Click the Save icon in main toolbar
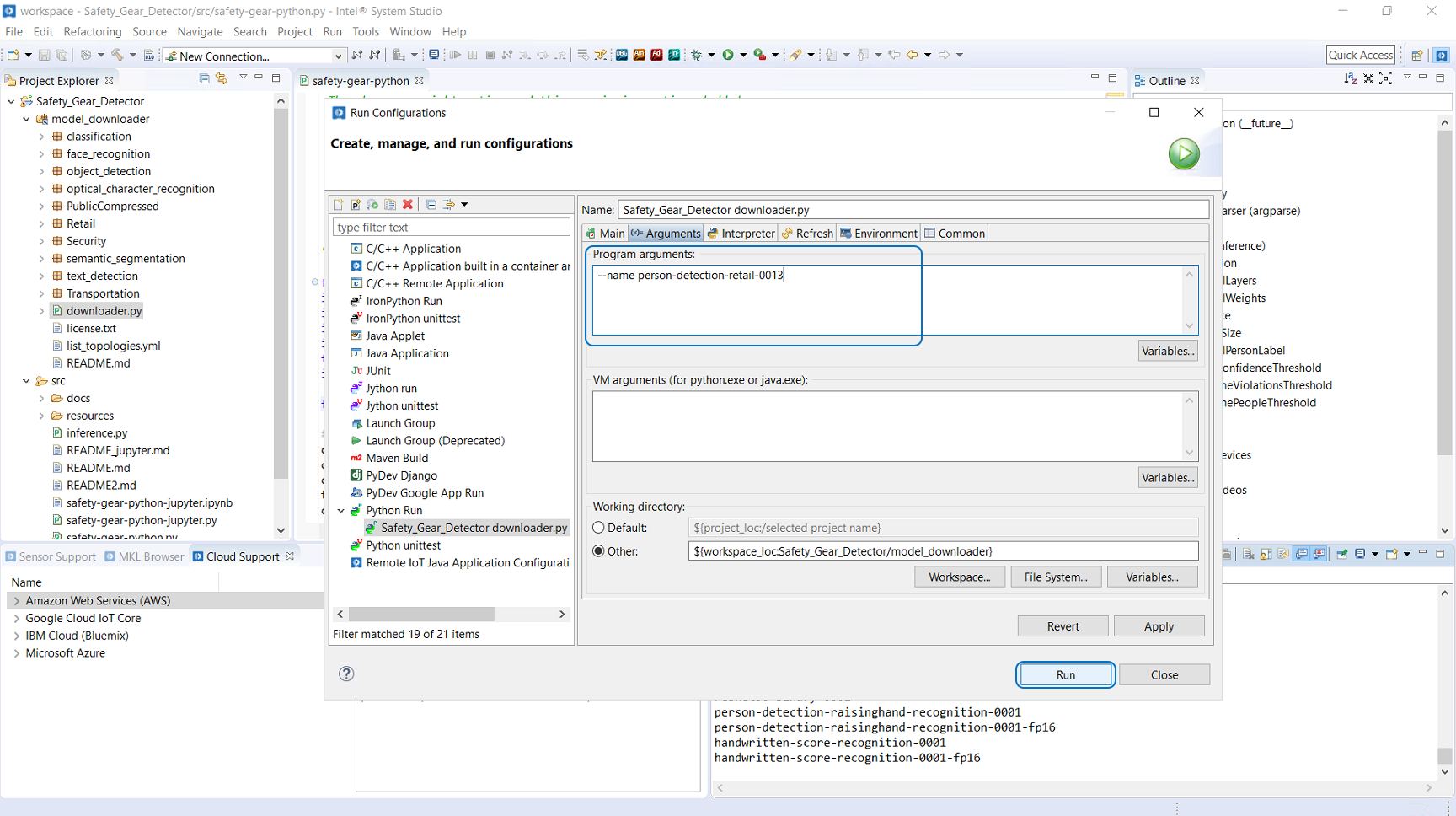Viewport: 1456px width, 816px height. tap(44, 55)
